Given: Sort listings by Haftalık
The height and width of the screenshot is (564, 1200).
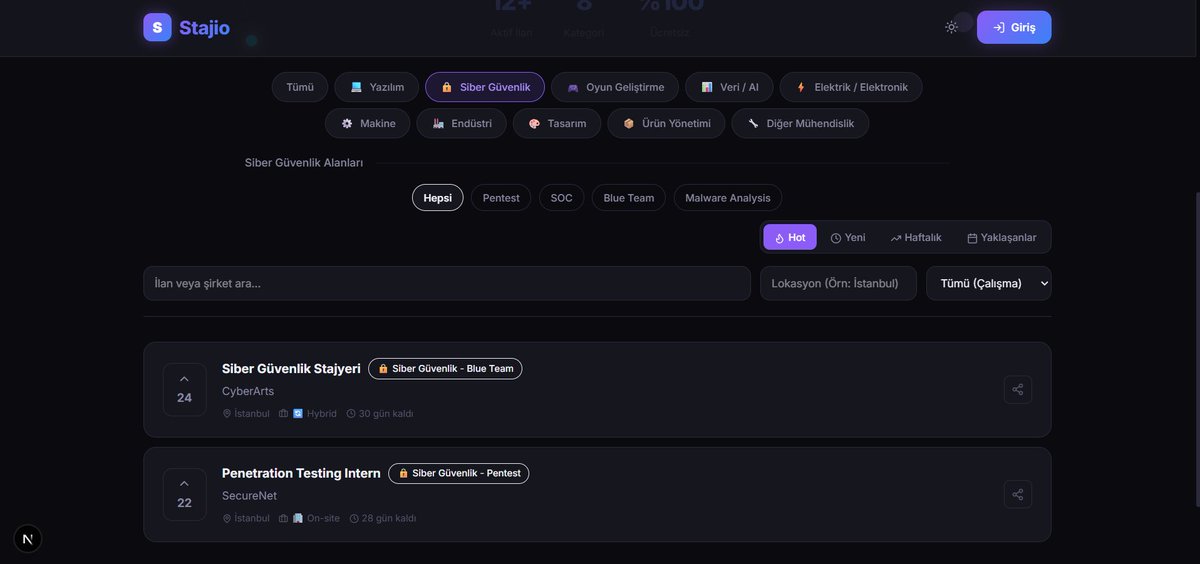Looking at the screenshot, I should pos(916,237).
